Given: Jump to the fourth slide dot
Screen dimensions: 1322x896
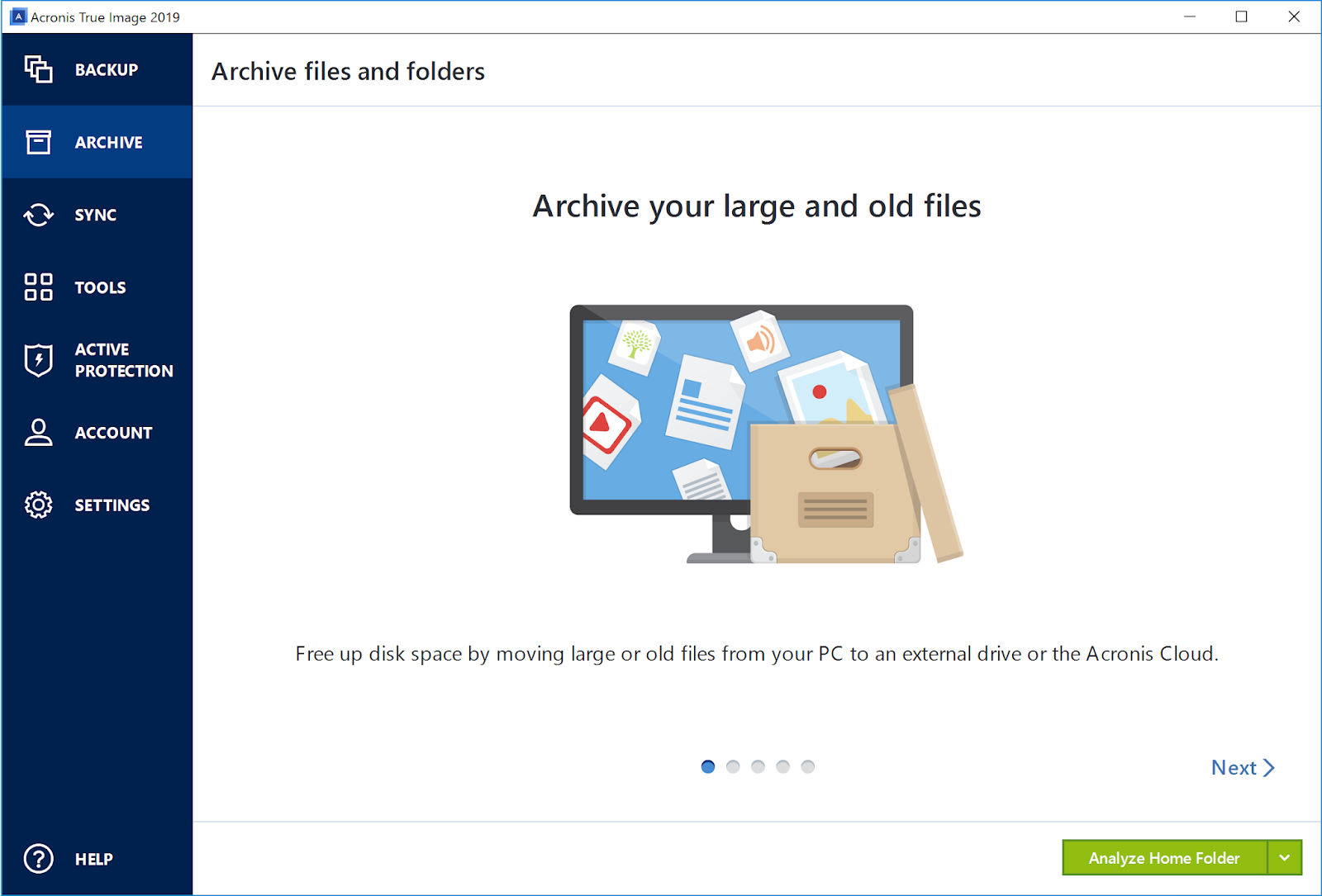Looking at the screenshot, I should point(783,766).
